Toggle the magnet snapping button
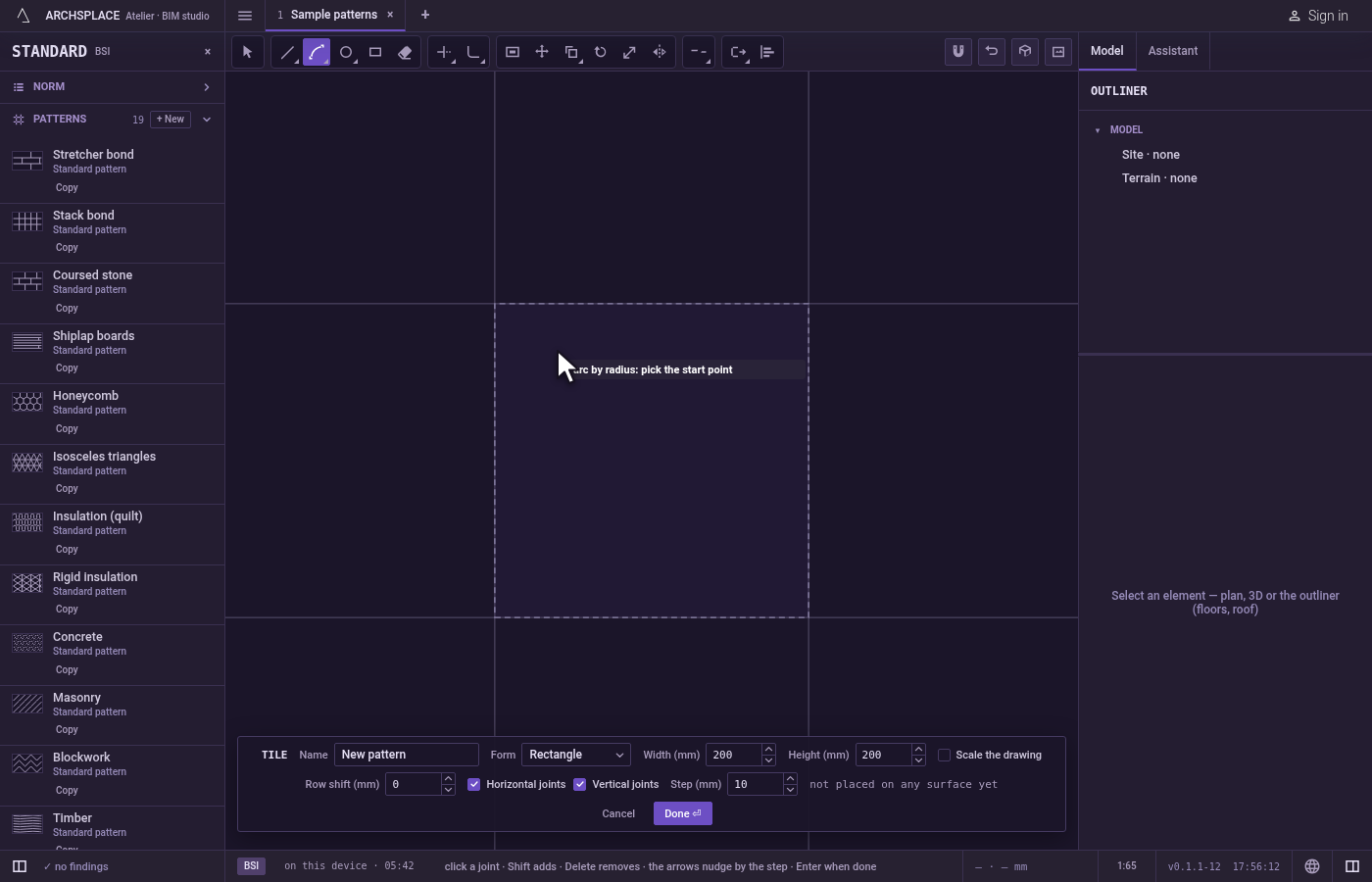Viewport: 1372px width, 882px height. click(x=958, y=52)
